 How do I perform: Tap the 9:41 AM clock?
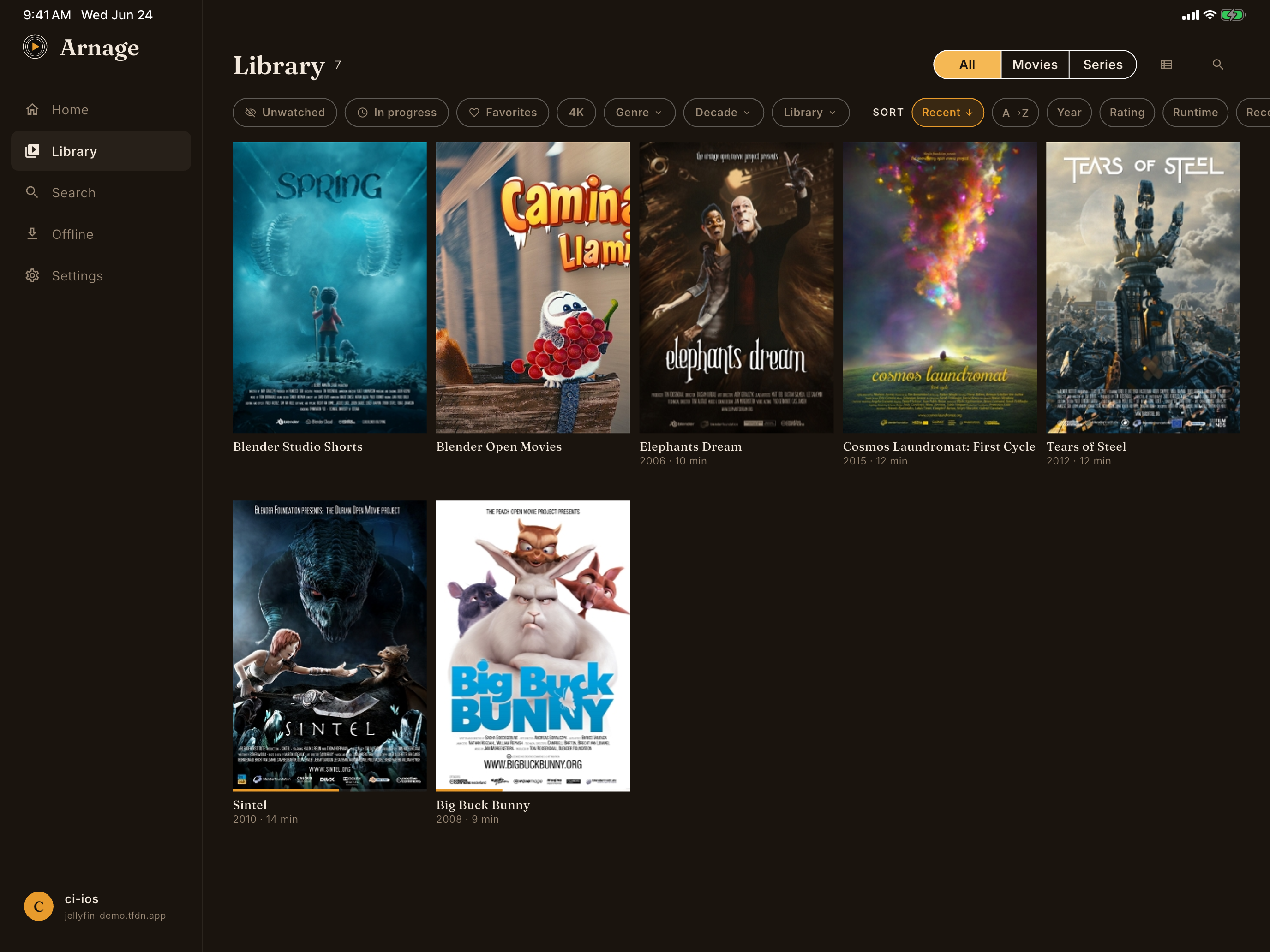(x=47, y=15)
